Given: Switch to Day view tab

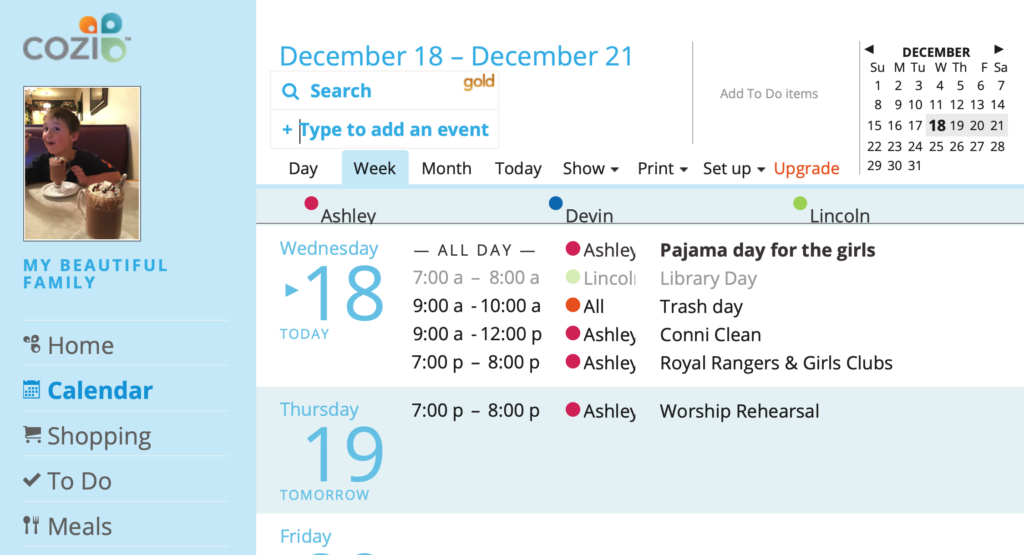Looking at the screenshot, I should (303, 168).
